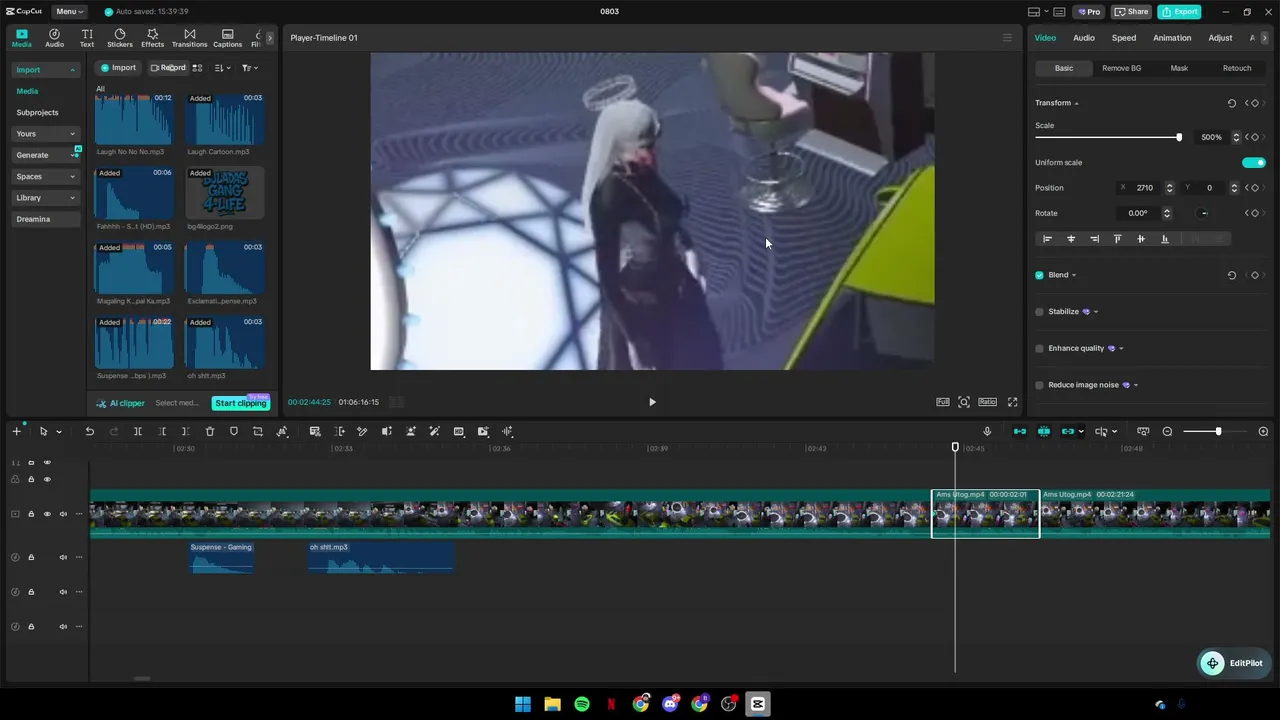
Task: Click the Scale slider handle
Action: pyautogui.click(x=1179, y=137)
